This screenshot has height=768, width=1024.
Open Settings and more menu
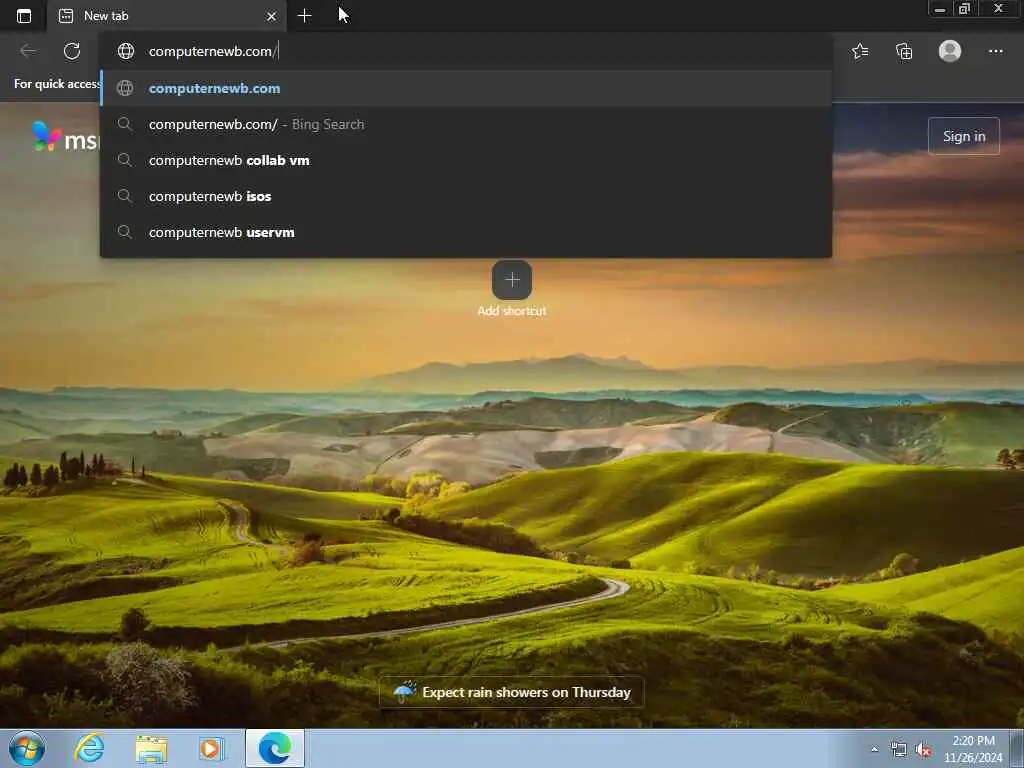995,51
